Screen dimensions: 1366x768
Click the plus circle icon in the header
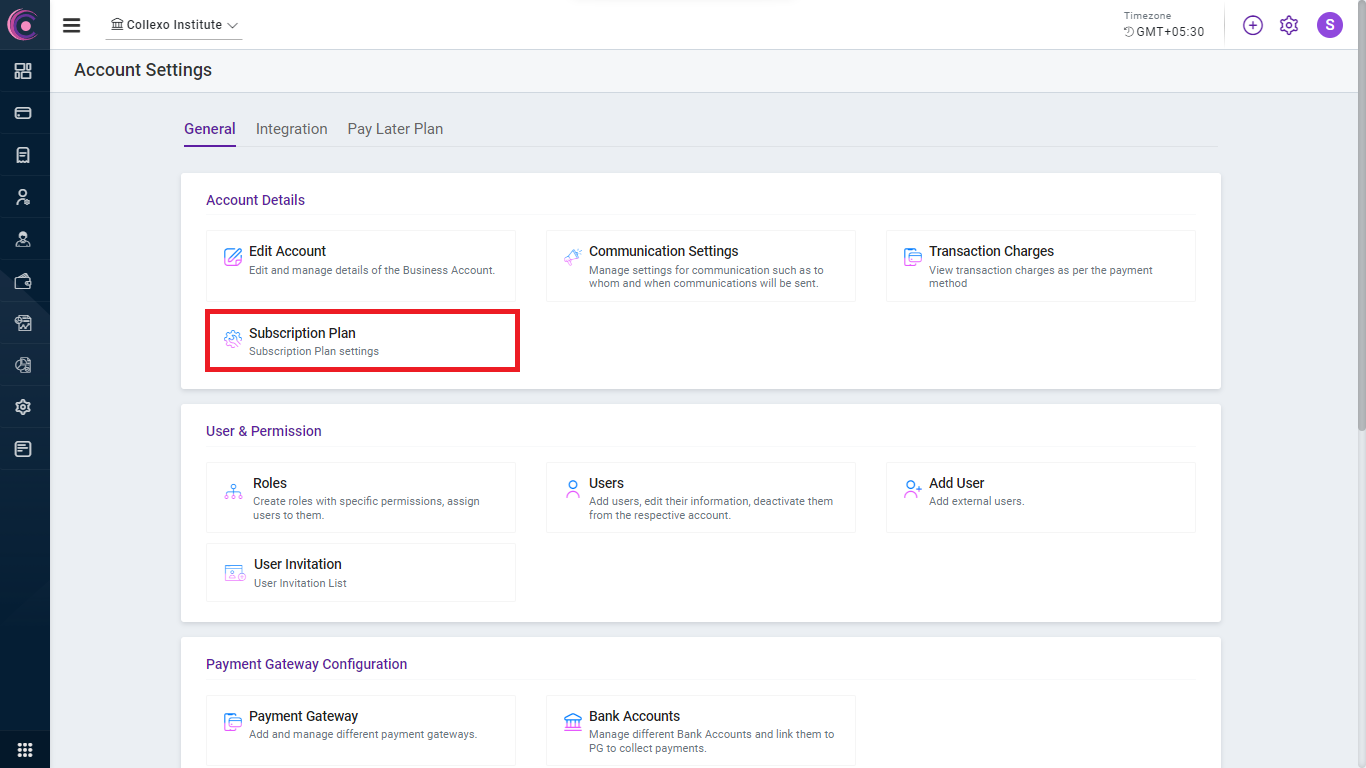click(x=1252, y=25)
